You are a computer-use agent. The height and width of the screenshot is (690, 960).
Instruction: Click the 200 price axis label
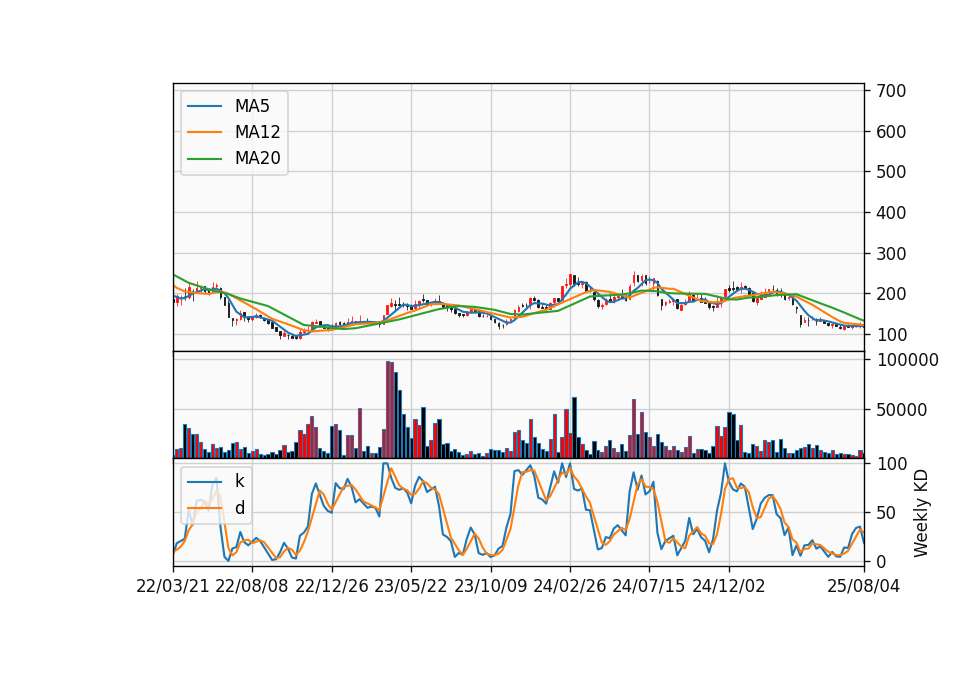pos(891,294)
